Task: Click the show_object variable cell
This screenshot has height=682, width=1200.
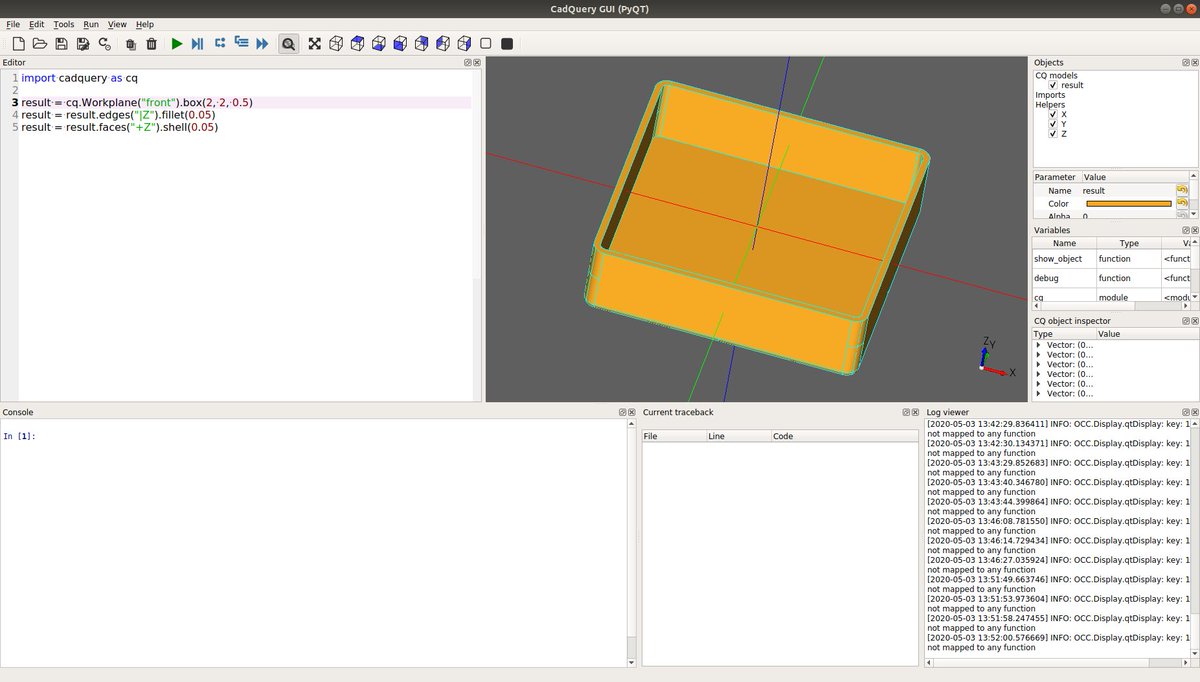Action: (x=1065, y=258)
